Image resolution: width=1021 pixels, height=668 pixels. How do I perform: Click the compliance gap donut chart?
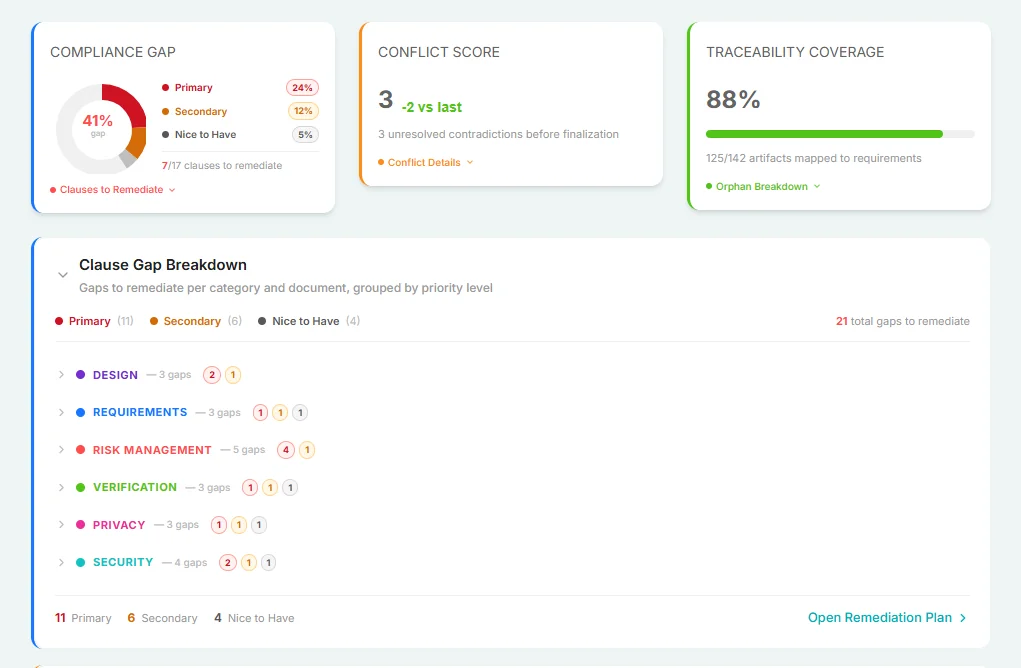click(100, 129)
